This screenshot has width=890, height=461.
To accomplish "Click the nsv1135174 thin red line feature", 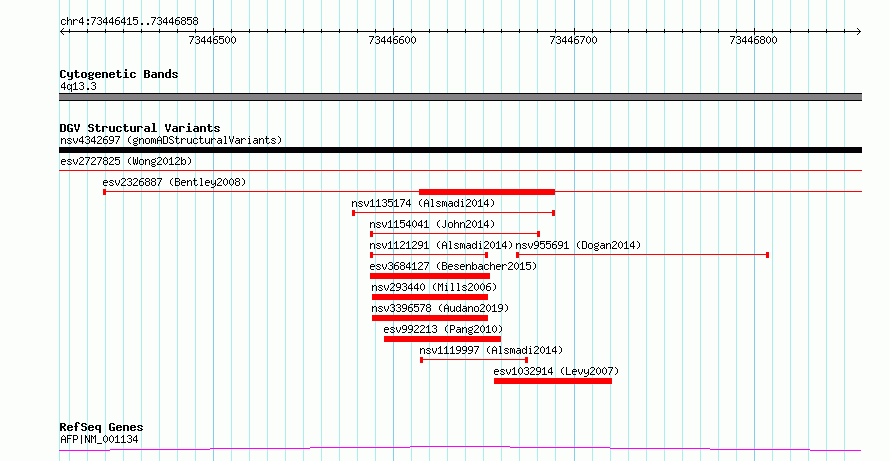I will 454,213.
